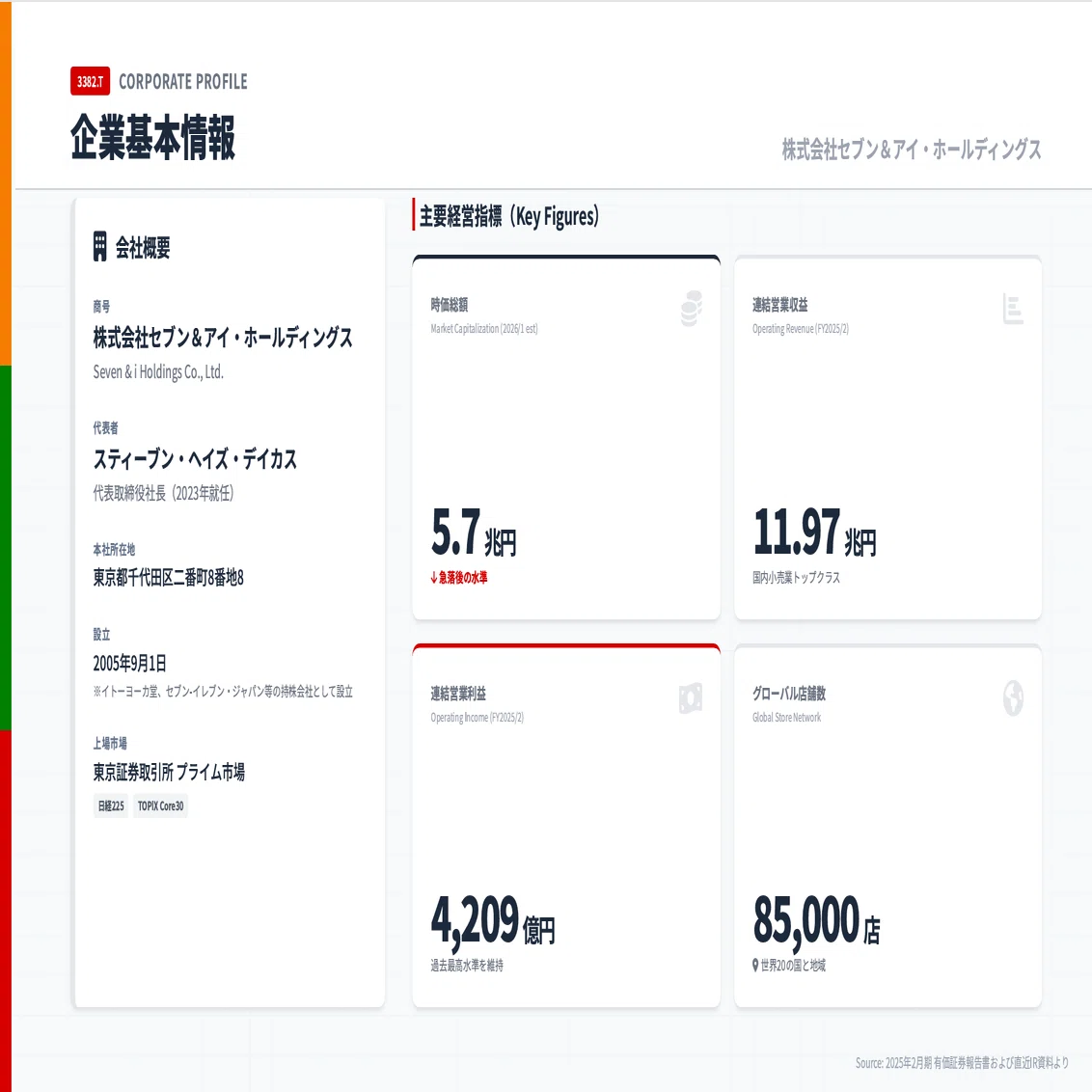Click the red 急落後の水準 note
Viewport: 1092px width, 1092px height.
[x=463, y=577]
